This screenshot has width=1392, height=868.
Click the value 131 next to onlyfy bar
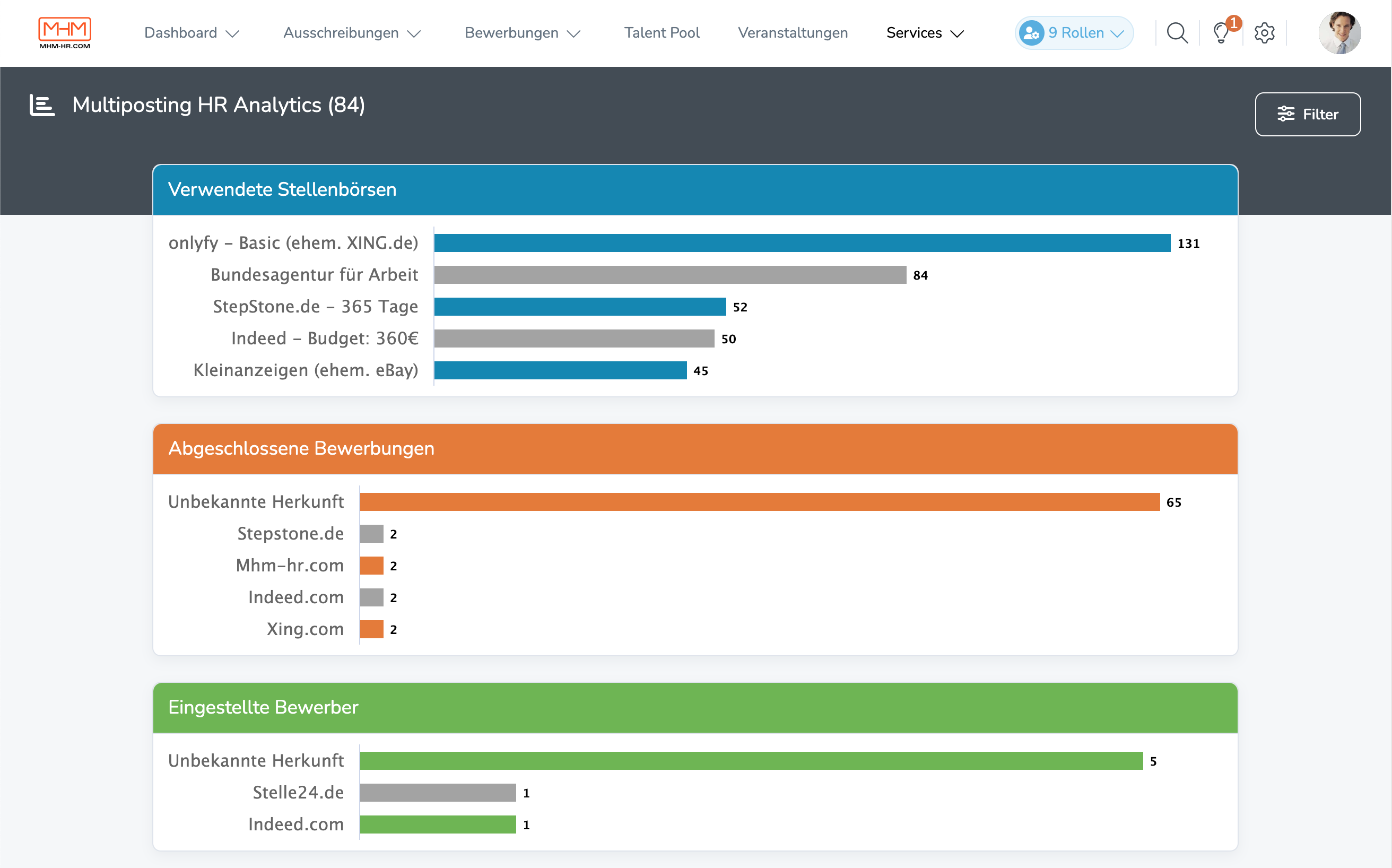point(1188,244)
